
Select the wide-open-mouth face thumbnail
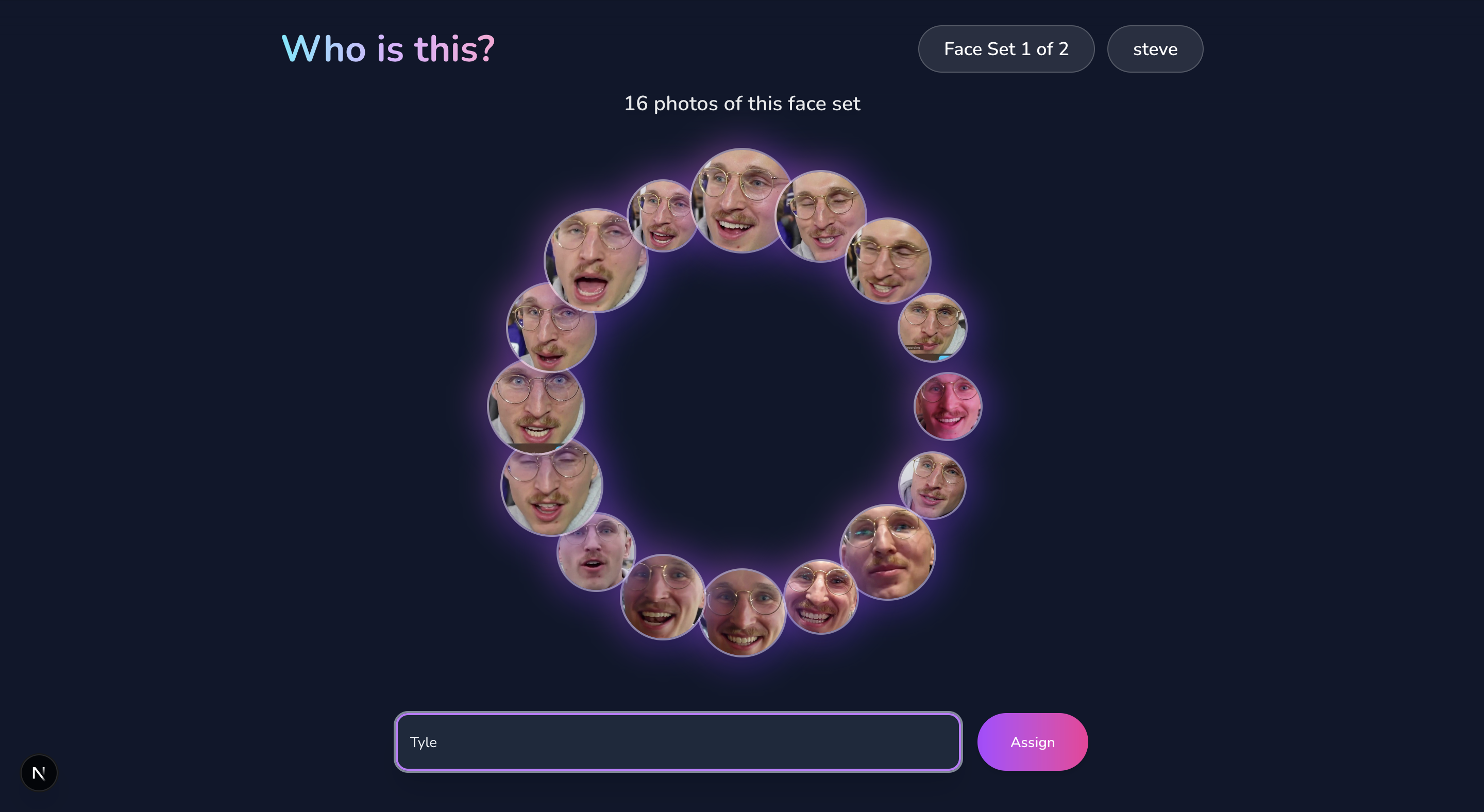596,260
